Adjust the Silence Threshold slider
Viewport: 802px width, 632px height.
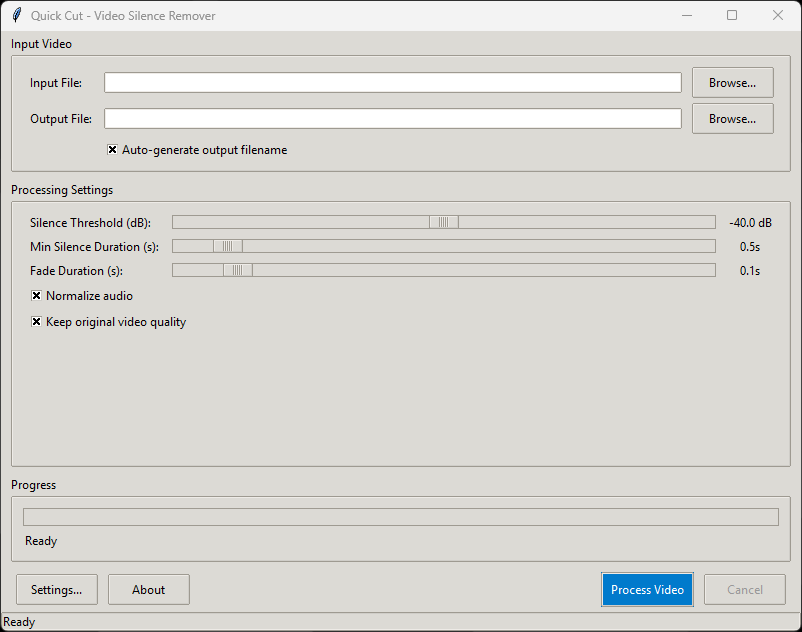click(443, 222)
